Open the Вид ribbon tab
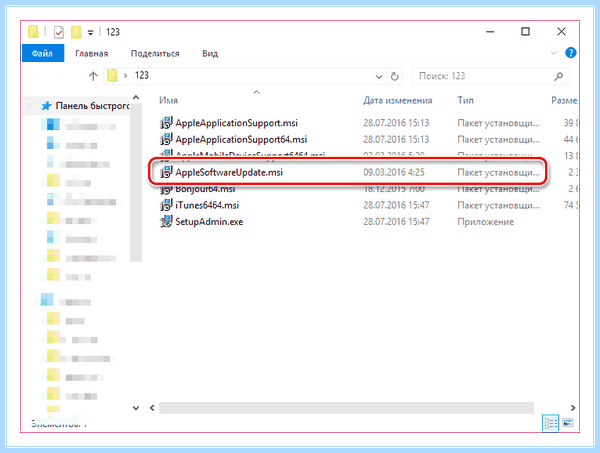 click(210, 54)
